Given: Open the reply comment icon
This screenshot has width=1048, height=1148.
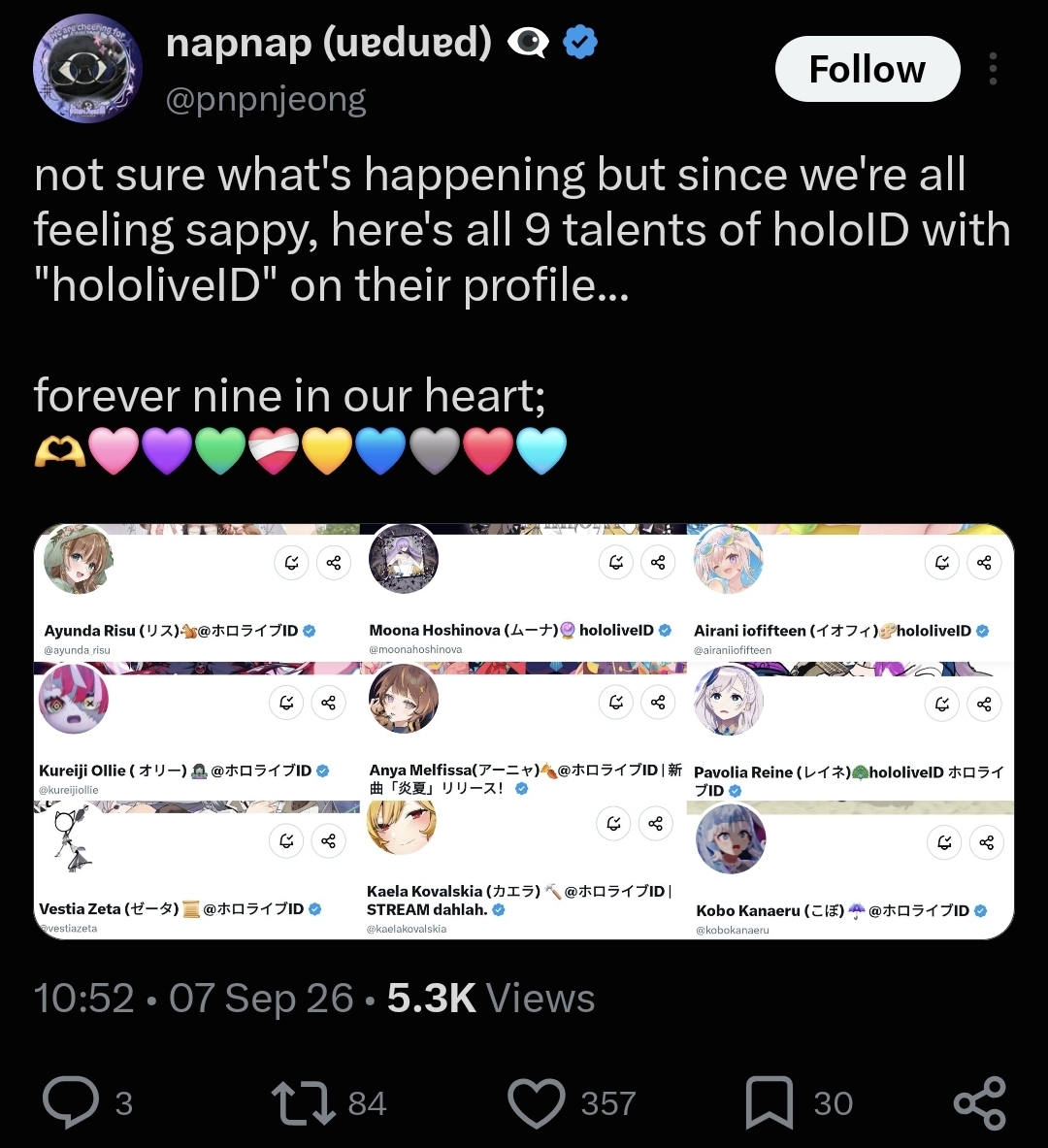Looking at the screenshot, I should (71, 1101).
